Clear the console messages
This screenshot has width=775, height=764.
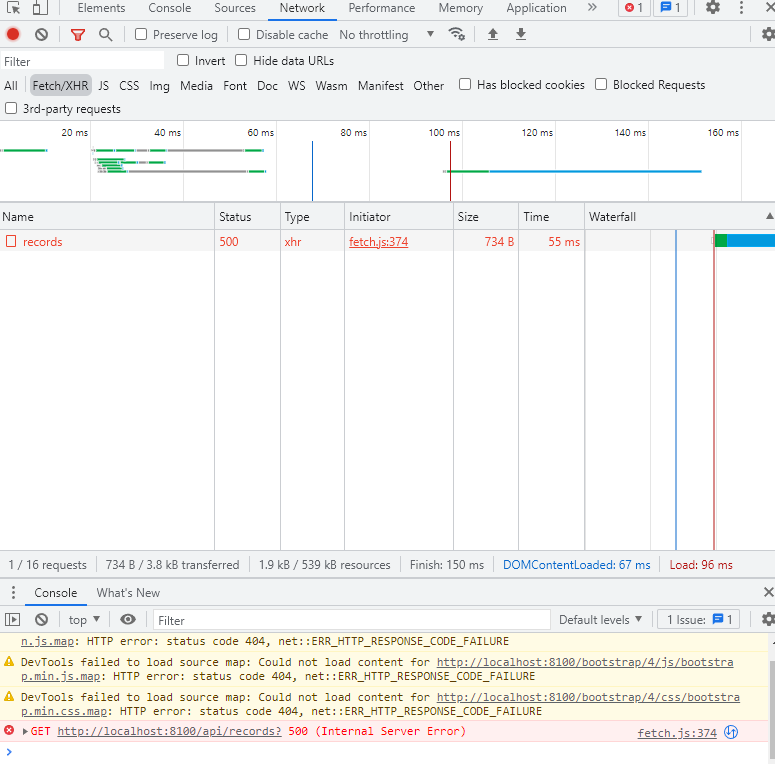point(42,619)
